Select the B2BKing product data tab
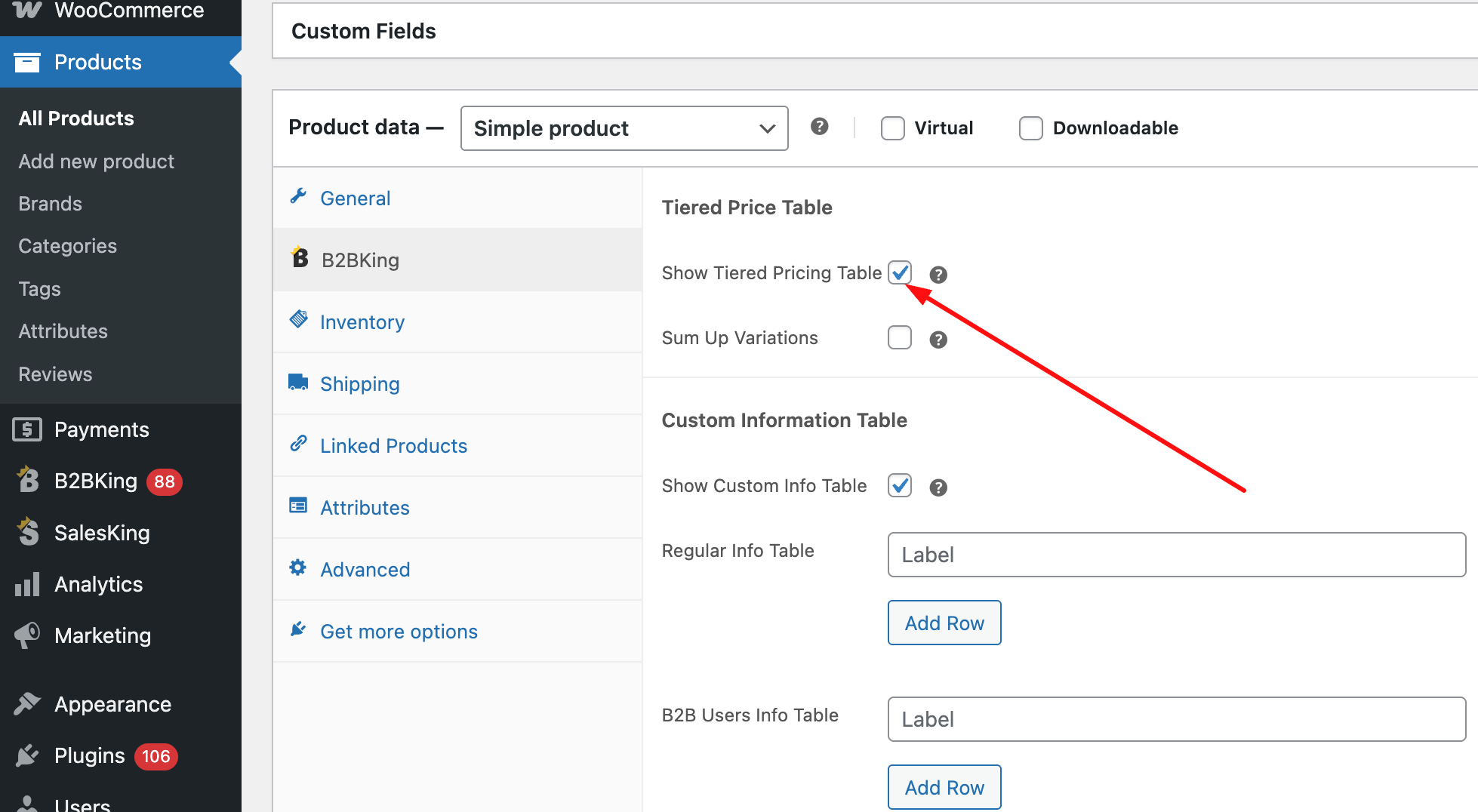This screenshot has width=1478, height=812. click(457, 260)
